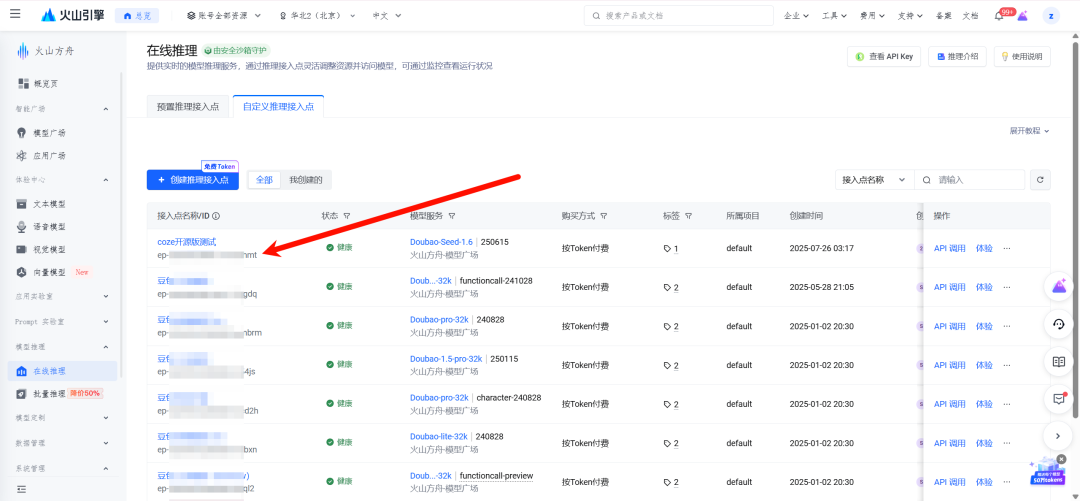
Task: Click the tag icon in coze开源版测试 row
Action: pyautogui.click(x=667, y=248)
